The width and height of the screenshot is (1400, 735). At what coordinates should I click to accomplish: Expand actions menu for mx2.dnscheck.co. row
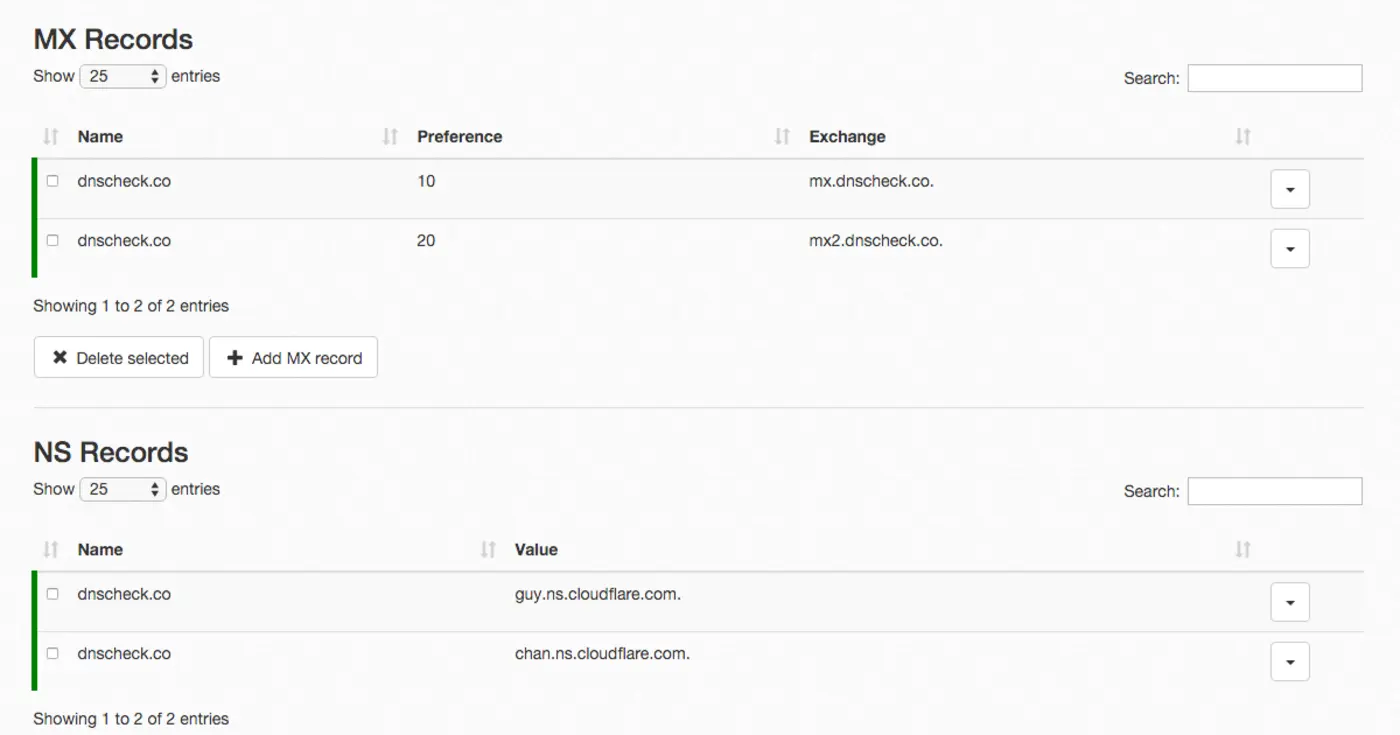point(1289,249)
